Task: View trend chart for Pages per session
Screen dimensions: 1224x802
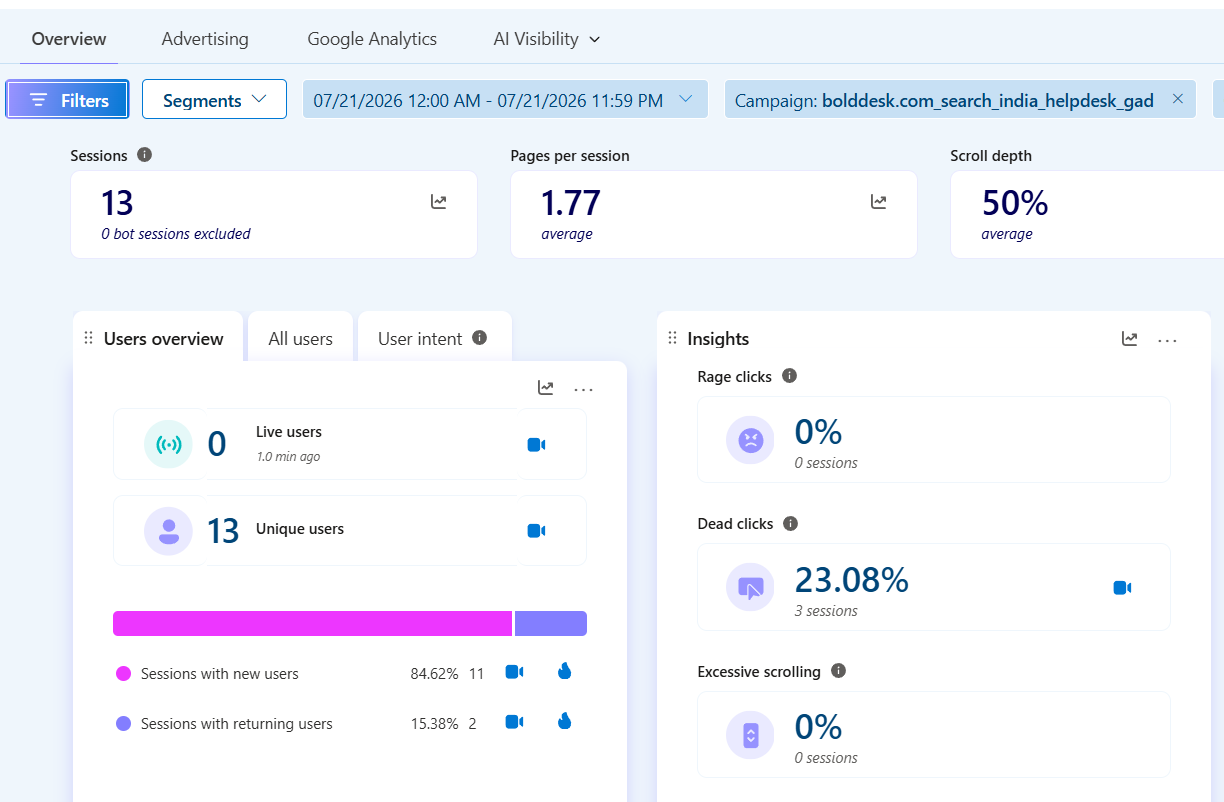Action: point(878,202)
